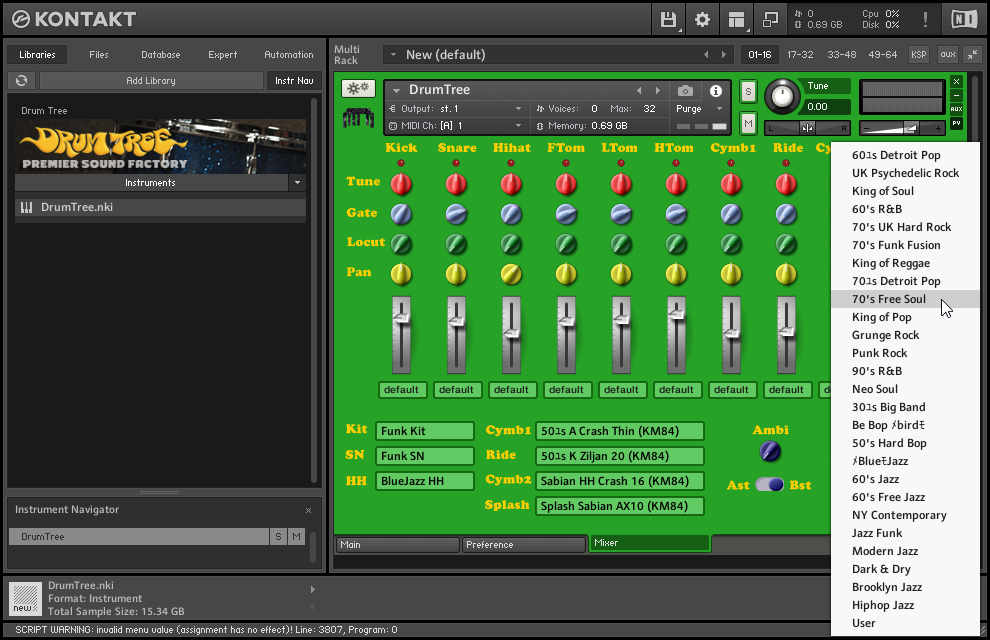The width and height of the screenshot is (990, 640).
Task: Turn the Ambi purple knob
Action: 770,451
